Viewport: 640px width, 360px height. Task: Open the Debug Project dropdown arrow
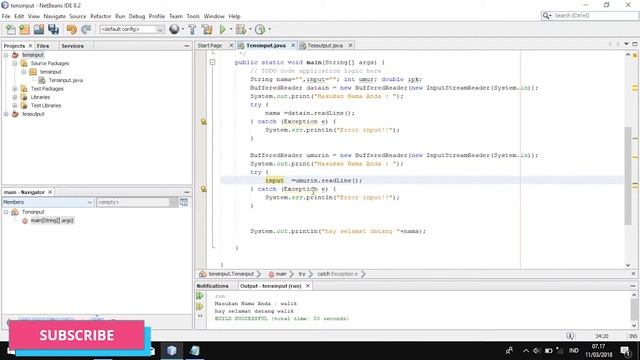(x=250, y=29)
